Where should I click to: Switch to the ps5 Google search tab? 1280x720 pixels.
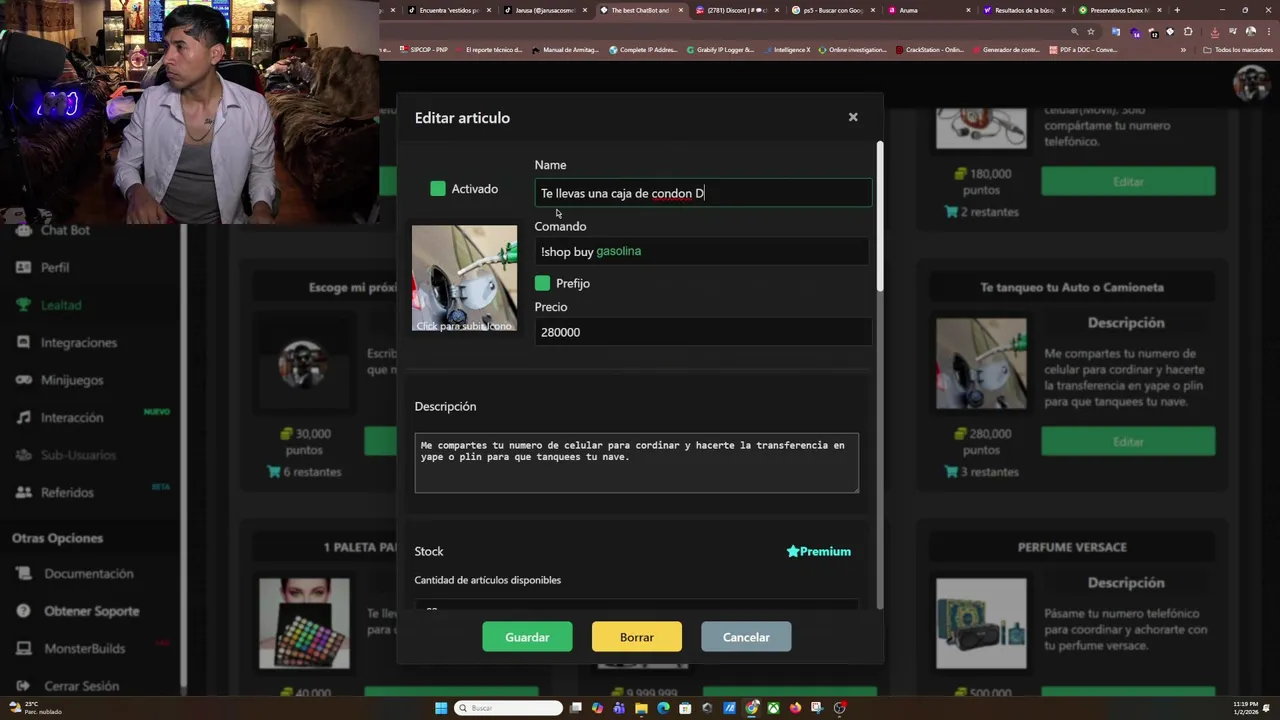pyautogui.click(x=833, y=10)
